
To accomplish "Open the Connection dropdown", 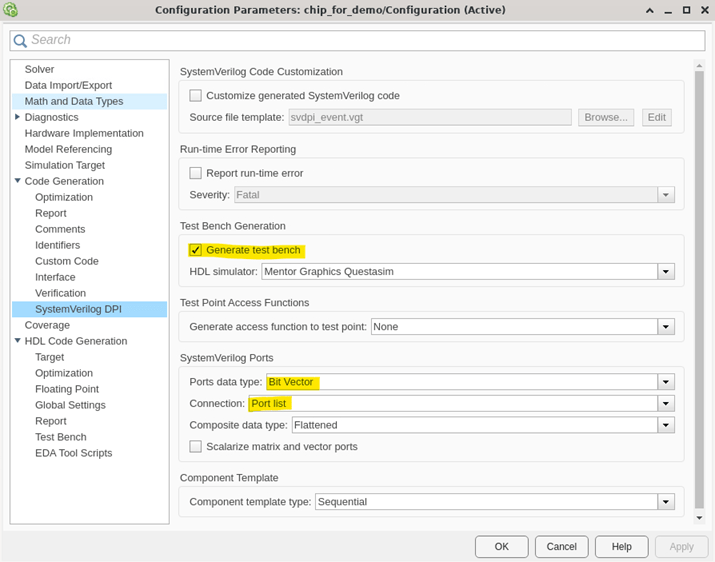I will pos(665,404).
